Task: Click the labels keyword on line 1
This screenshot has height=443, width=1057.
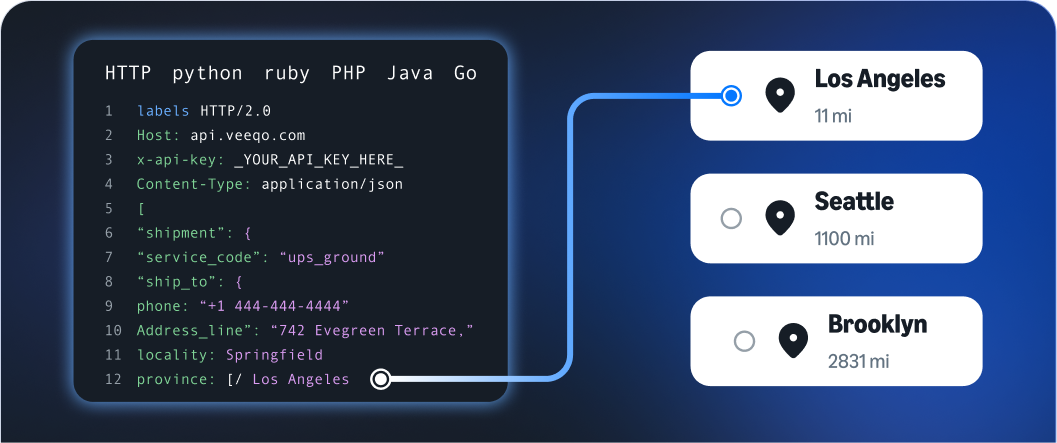Action: point(164,111)
